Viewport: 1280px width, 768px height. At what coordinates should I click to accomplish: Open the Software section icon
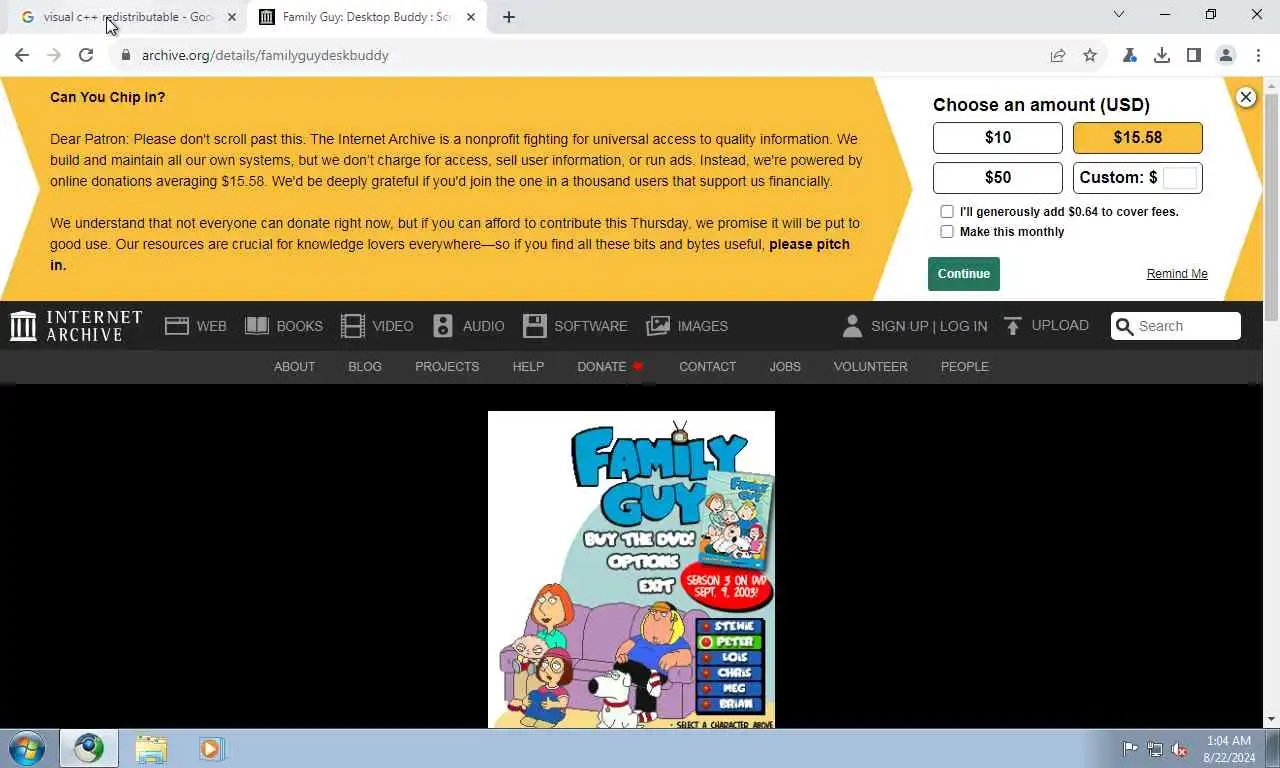tap(535, 326)
